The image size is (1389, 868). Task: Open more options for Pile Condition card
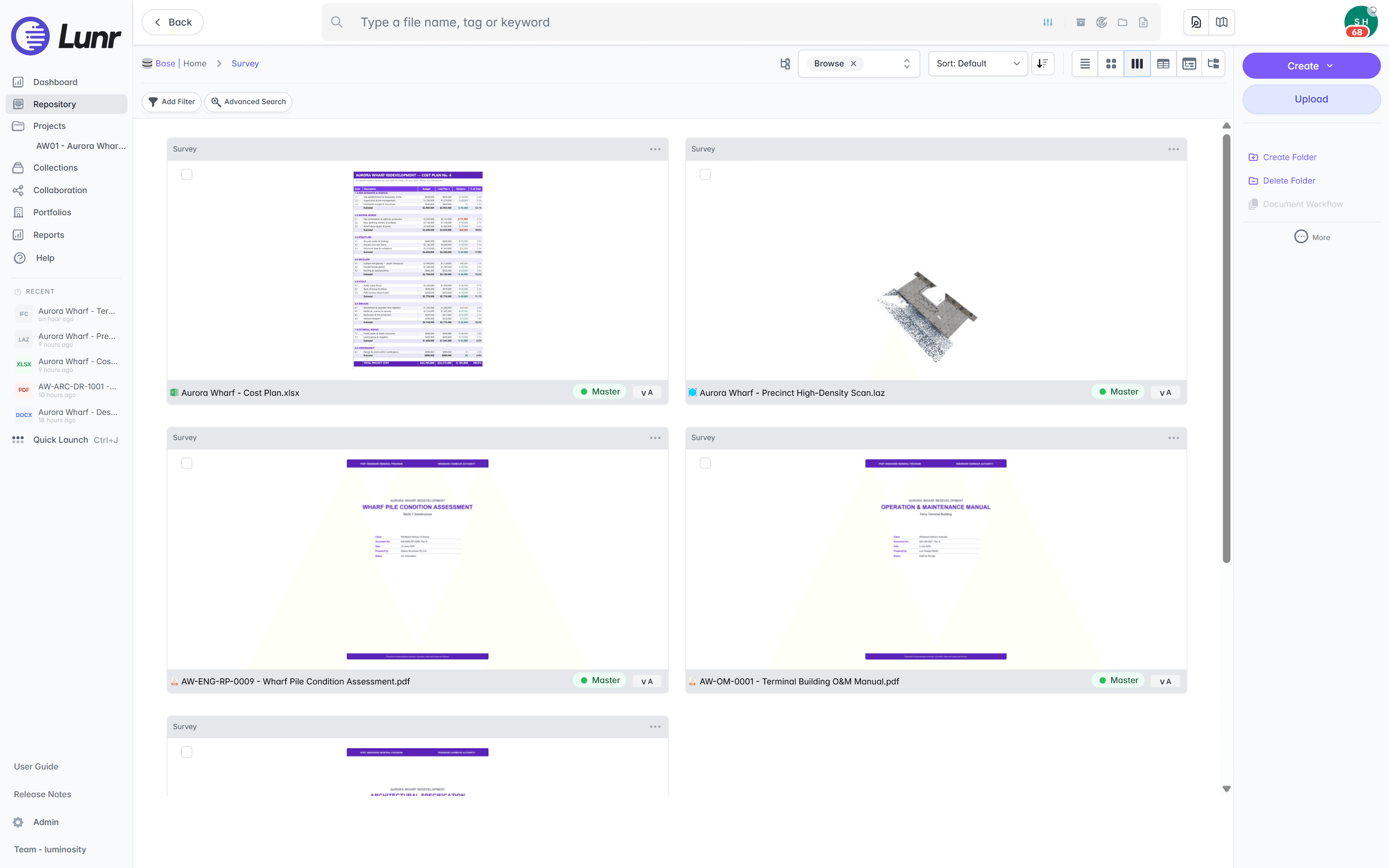coord(655,438)
